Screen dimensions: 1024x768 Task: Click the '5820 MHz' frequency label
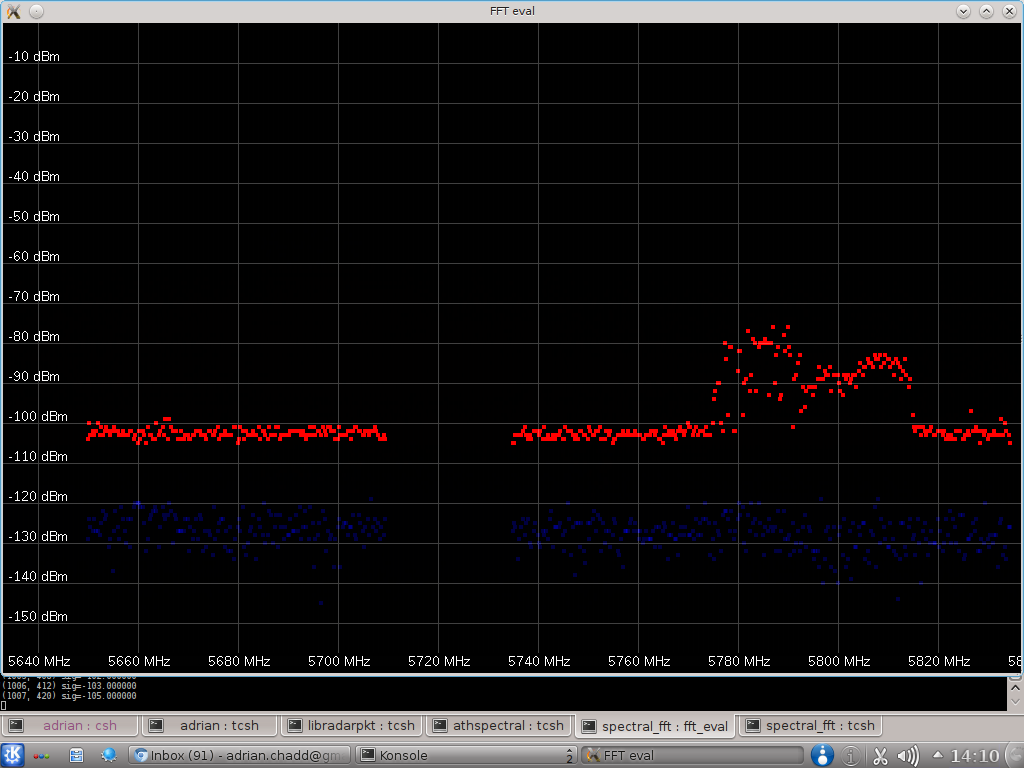(x=939, y=662)
